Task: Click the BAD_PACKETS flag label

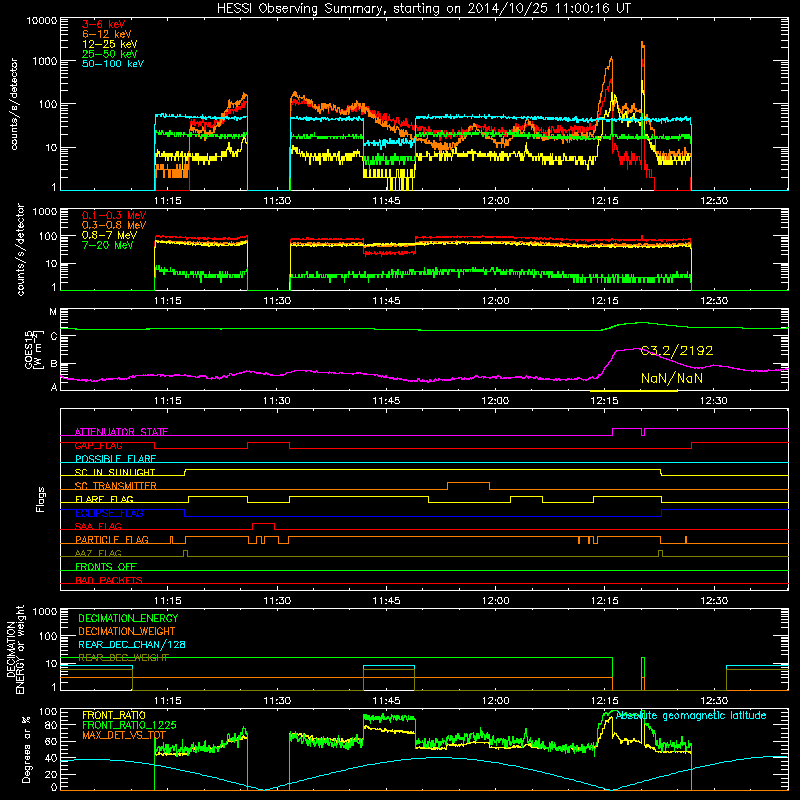Action: point(109,580)
